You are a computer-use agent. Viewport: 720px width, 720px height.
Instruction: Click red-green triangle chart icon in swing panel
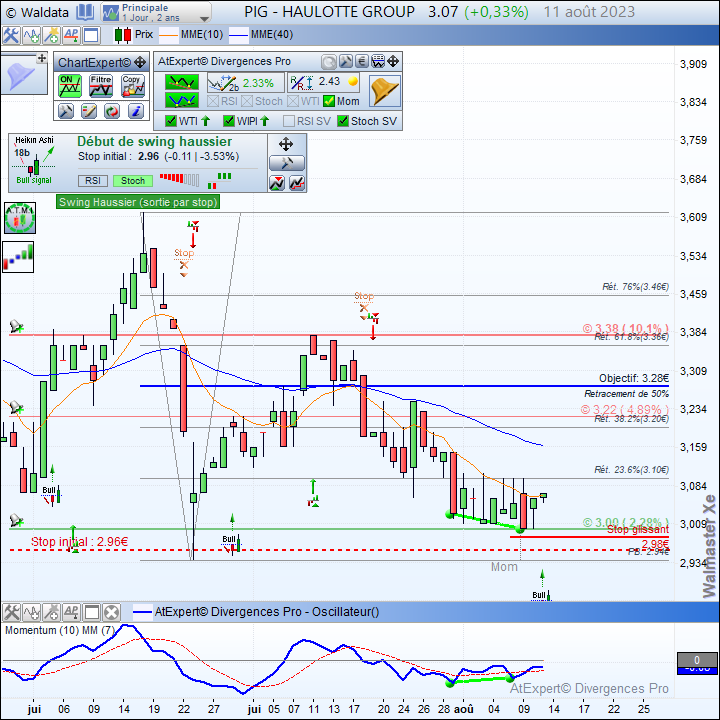pyautogui.click(x=277, y=183)
